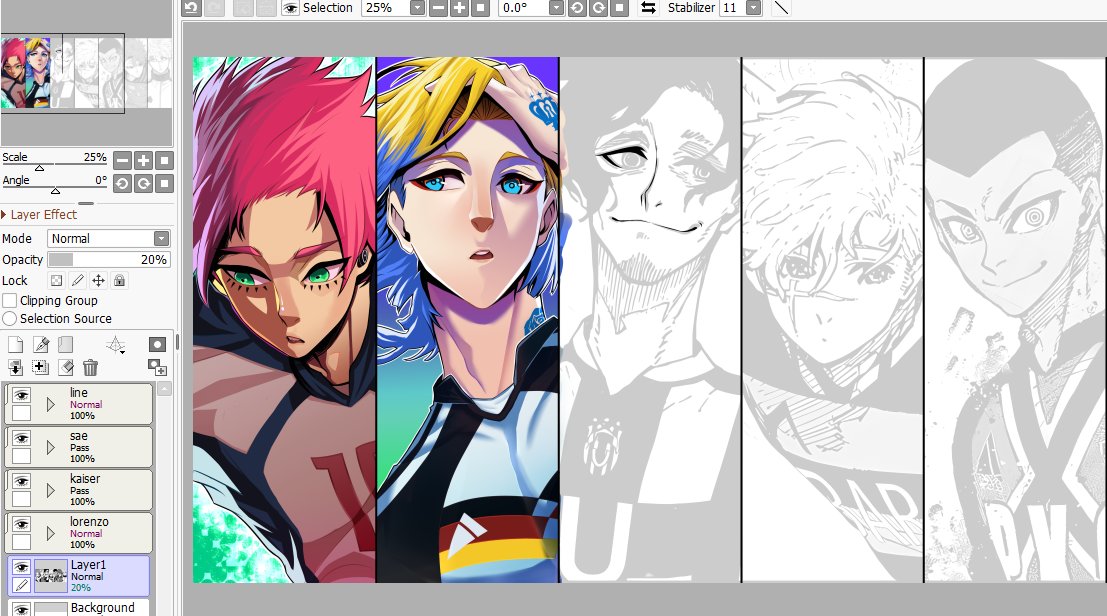The image size is (1107, 616).
Task: Zoom out using navigator minus button
Action: (x=122, y=161)
